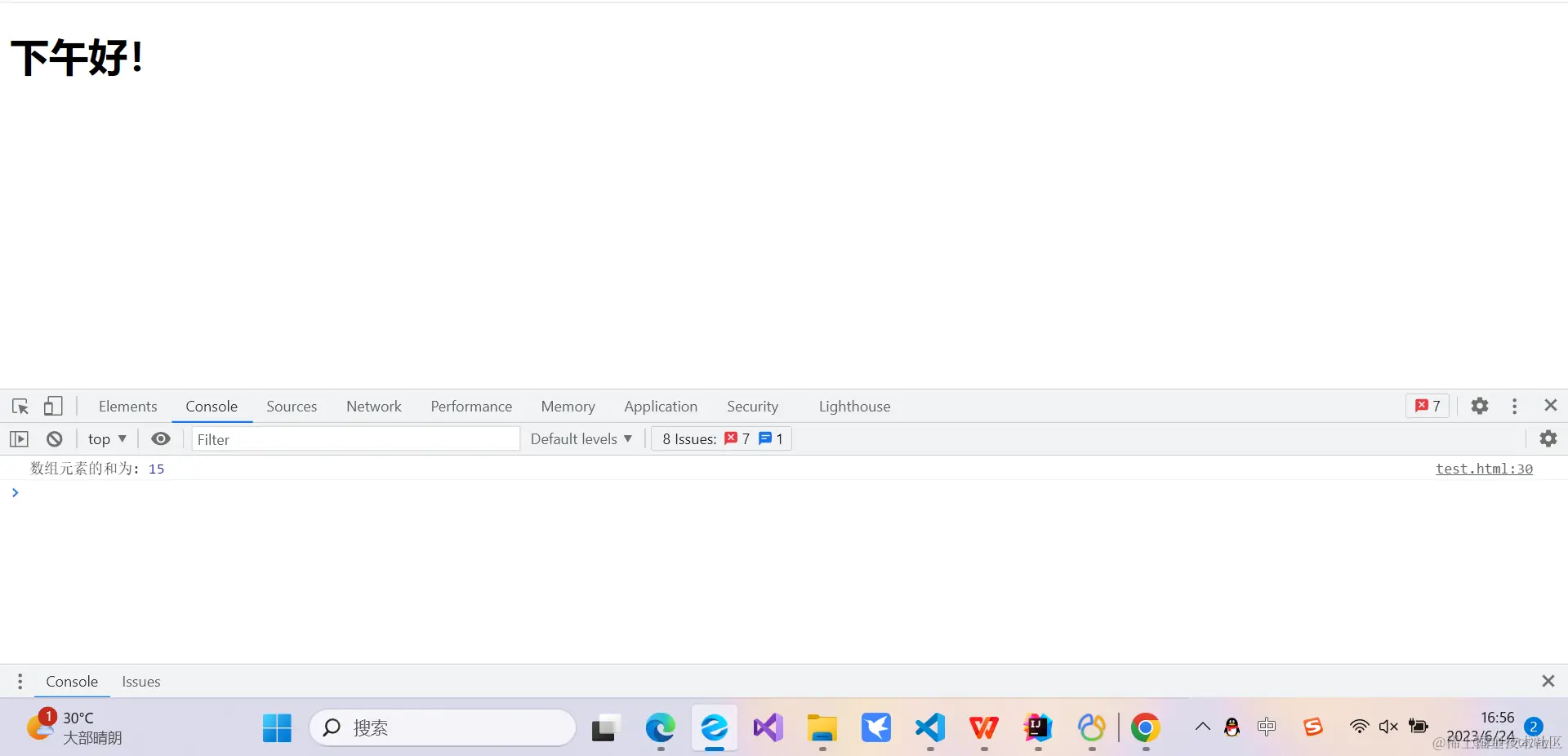Open IntelliJ IDEA from the taskbar

[x=1037, y=727]
